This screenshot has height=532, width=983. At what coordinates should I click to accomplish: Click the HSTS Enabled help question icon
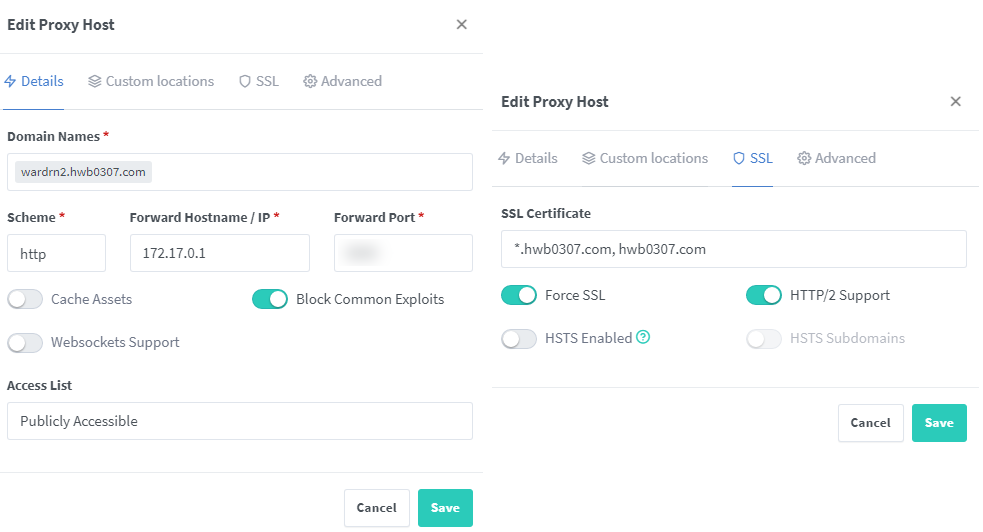point(643,338)
